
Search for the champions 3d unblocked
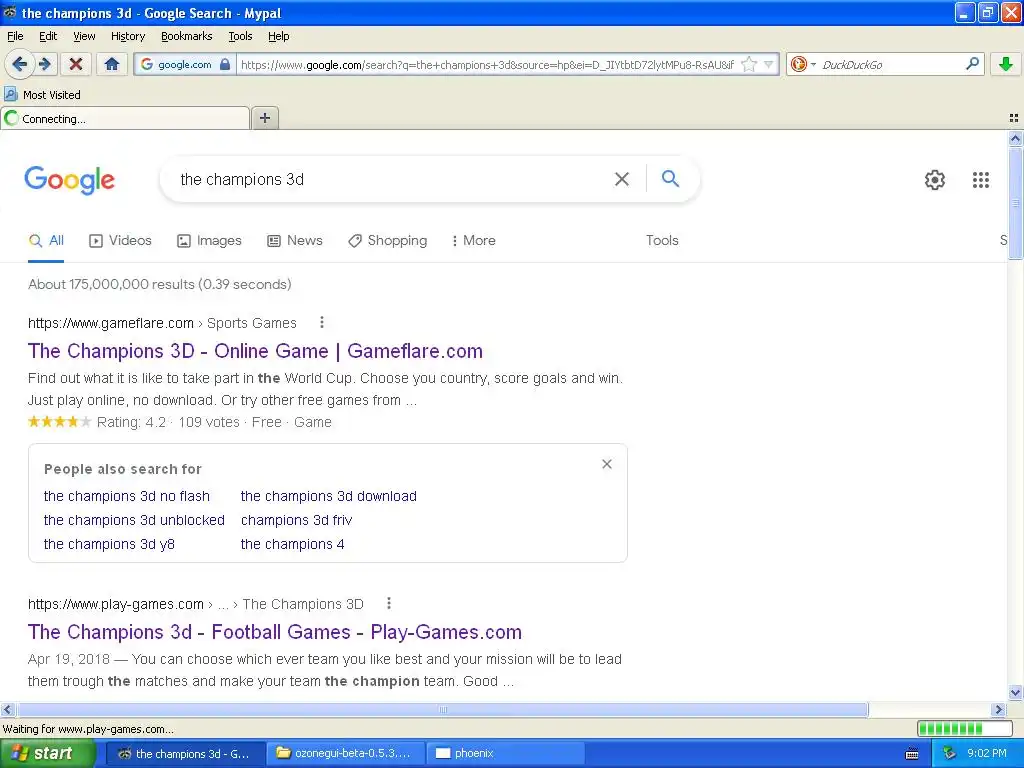tap(134, 520)
